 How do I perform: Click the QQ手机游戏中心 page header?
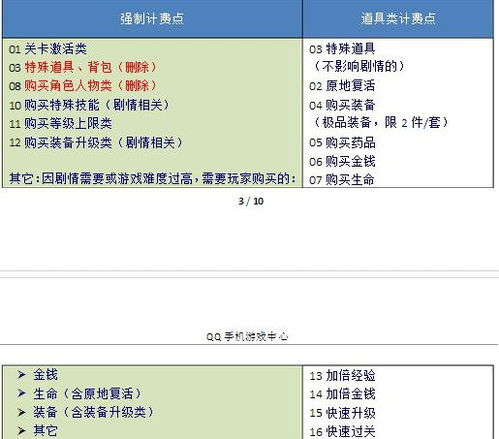247,337
